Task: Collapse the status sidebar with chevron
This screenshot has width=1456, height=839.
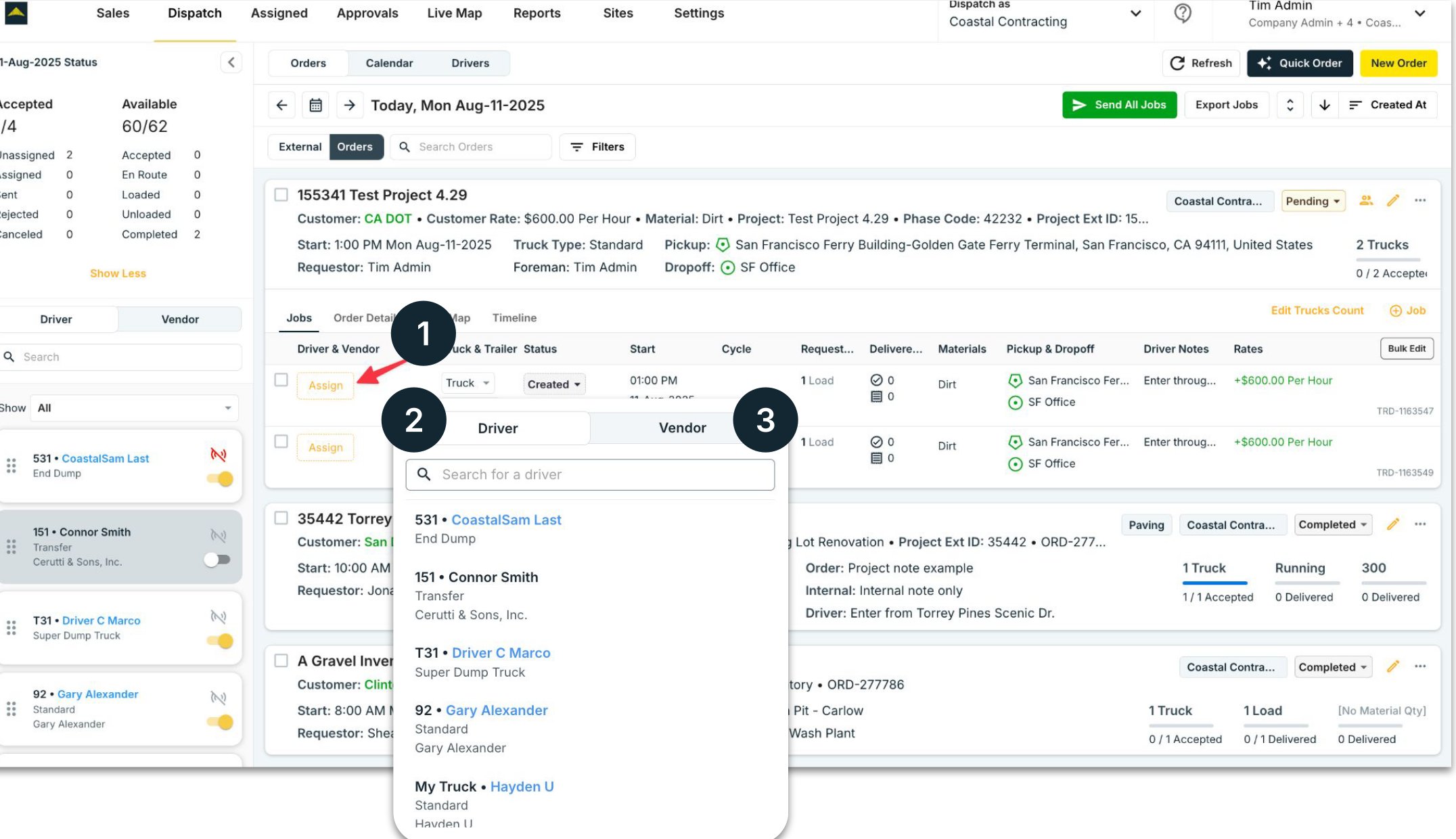Action: (x=231, y=62)
